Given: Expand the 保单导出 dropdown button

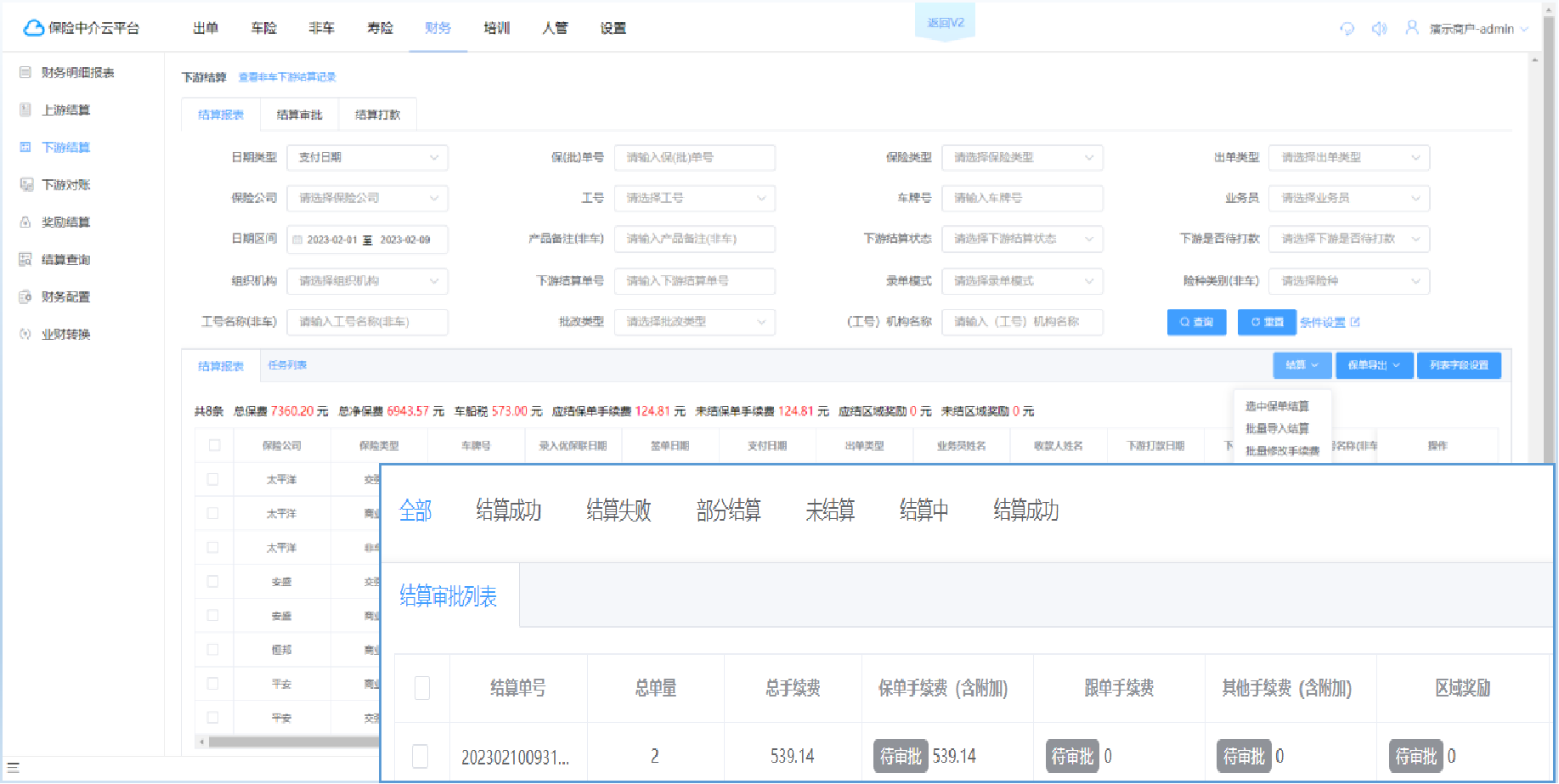Looking at the screenshot, I should pos(1375,365).
